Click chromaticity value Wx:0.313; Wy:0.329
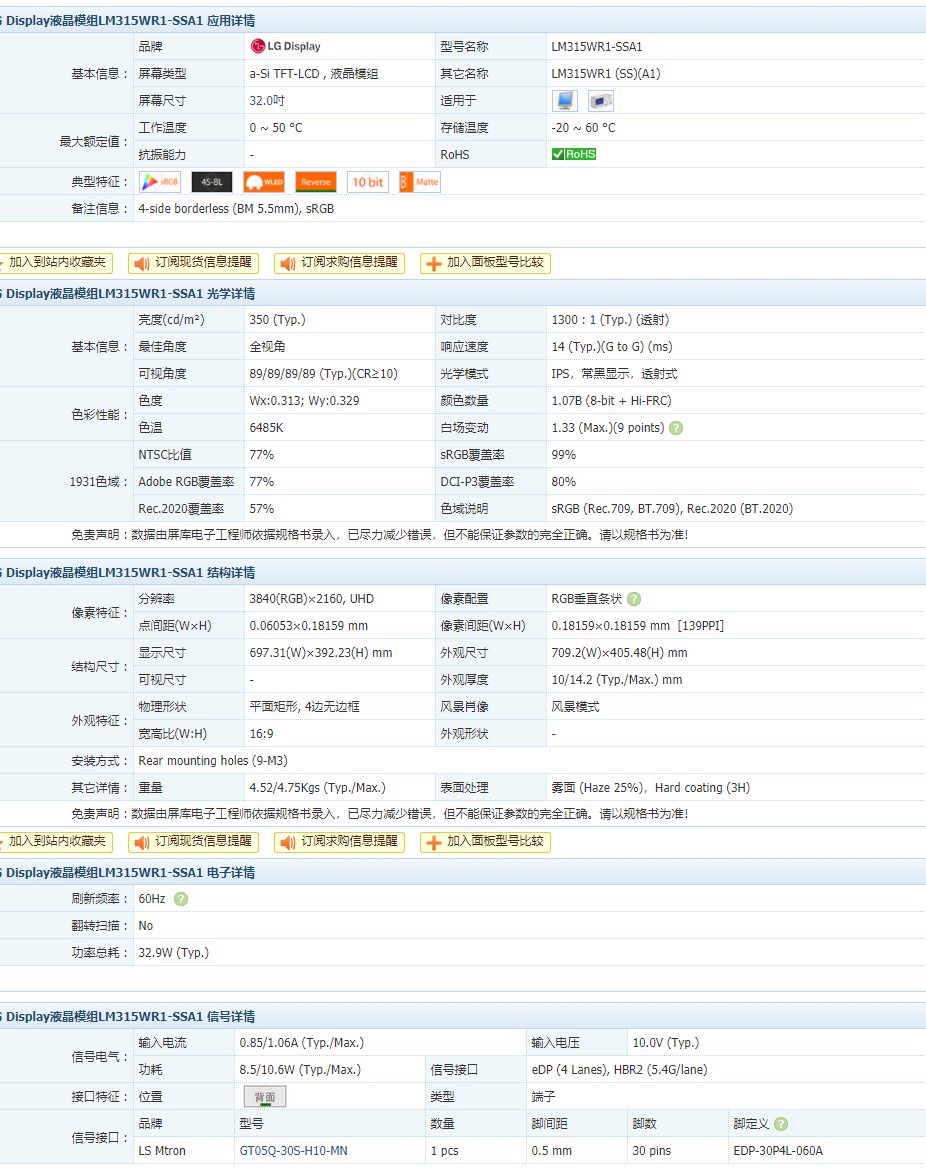The width and height of the screenshot is (926, 1169). tap(304, 400)
